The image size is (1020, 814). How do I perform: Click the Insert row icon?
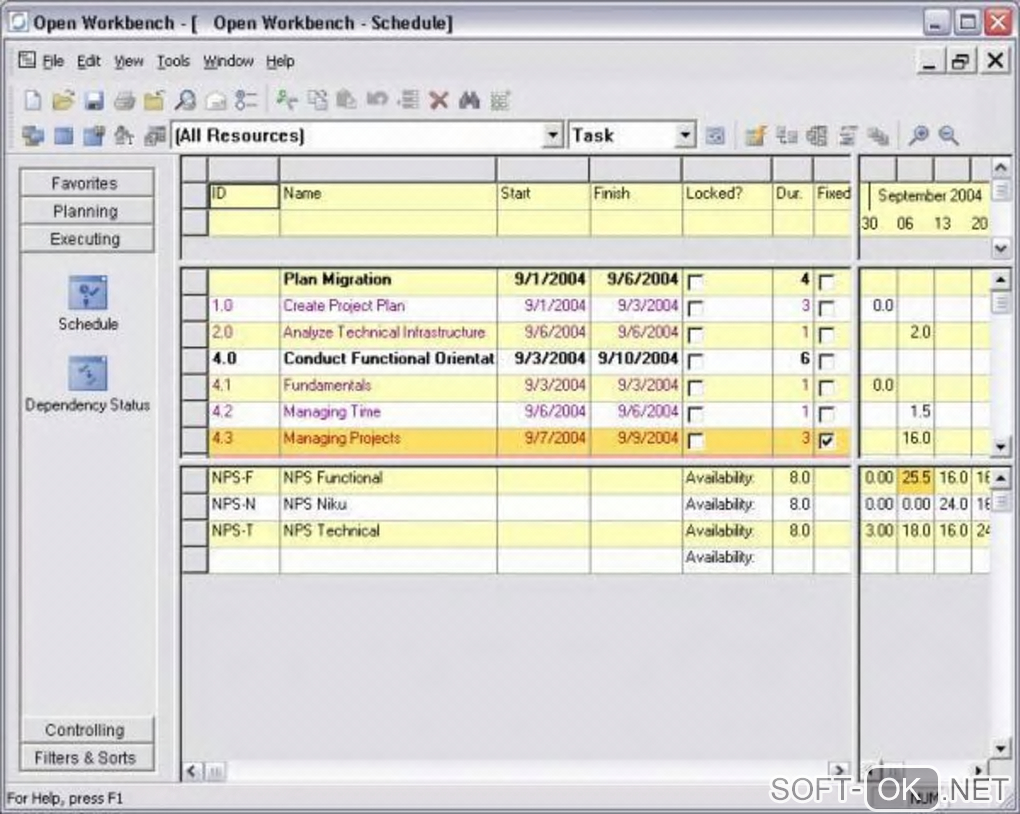[408, 100]
